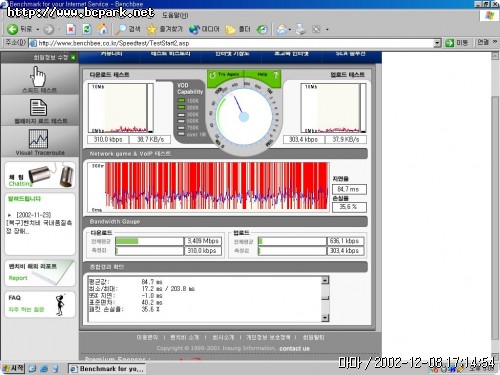Click the Refresh page toolbar icon
The height and width of the screenshot is (375, 500).
point(87,30)
